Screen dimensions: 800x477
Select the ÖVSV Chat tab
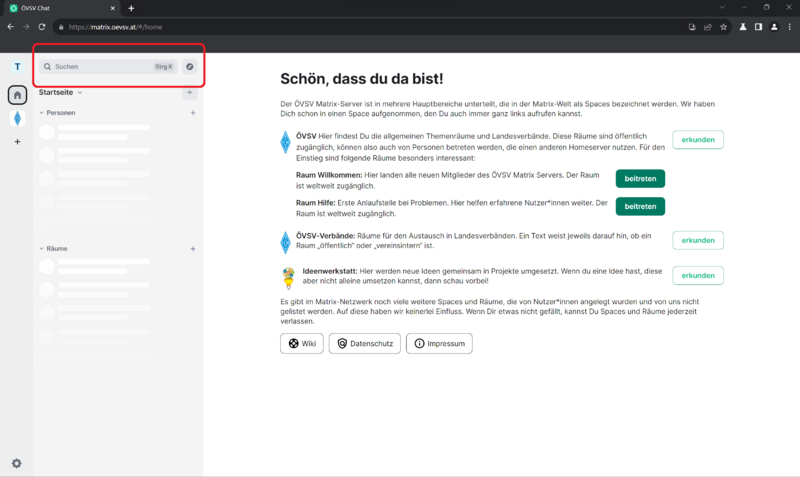61,9
